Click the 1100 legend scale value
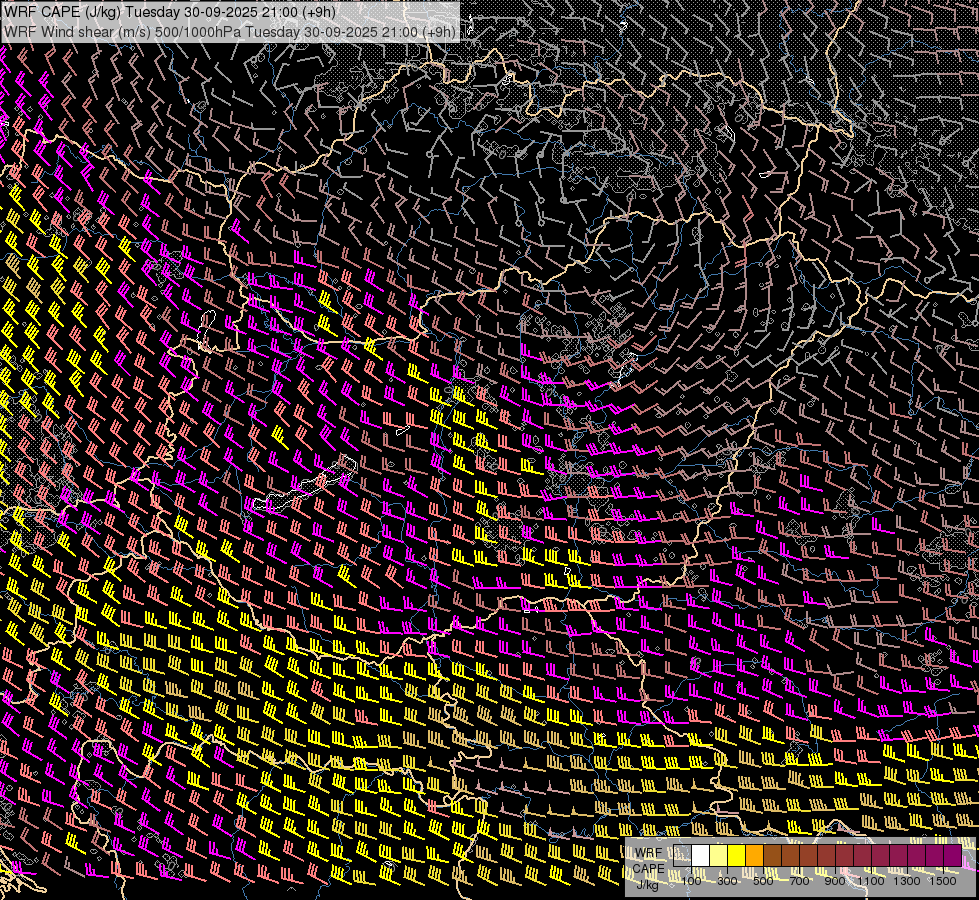 click(871, 881)
